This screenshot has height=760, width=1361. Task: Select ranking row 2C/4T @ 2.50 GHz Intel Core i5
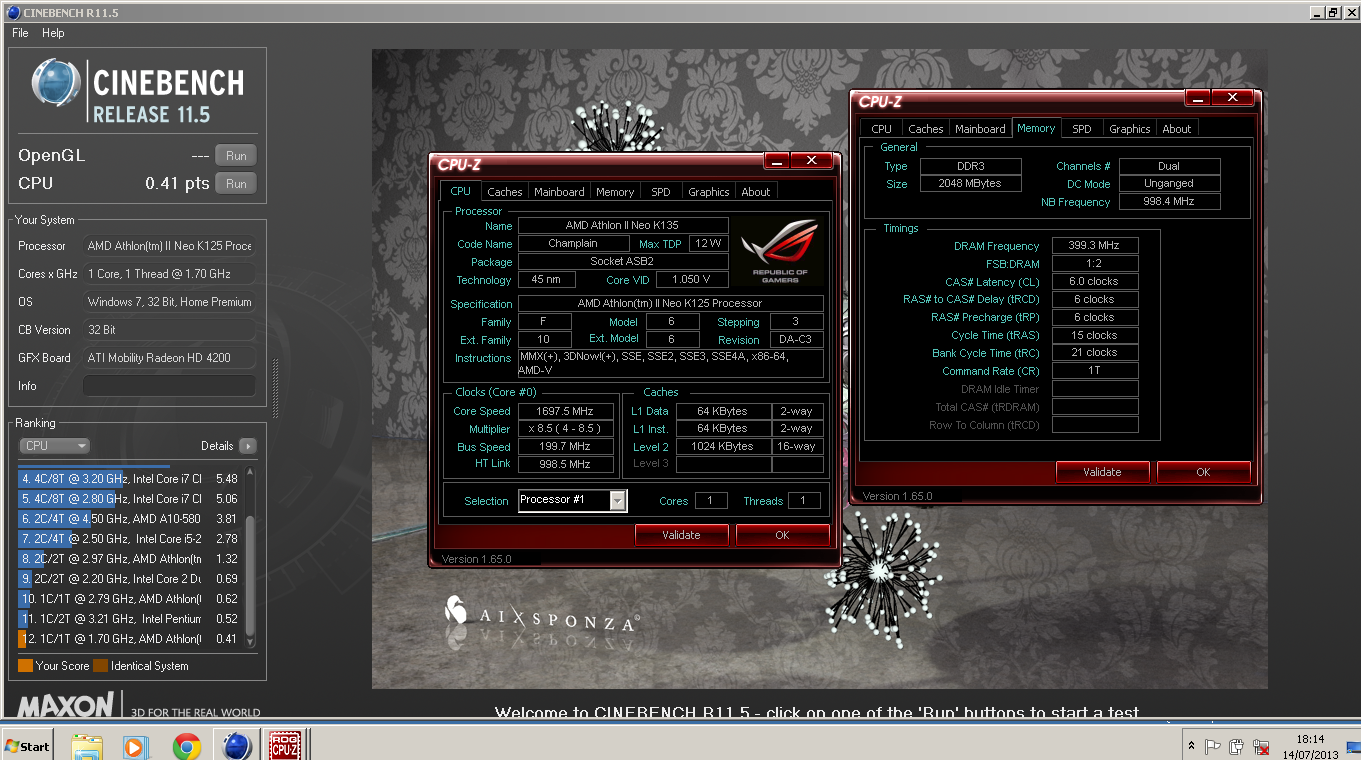130,539
